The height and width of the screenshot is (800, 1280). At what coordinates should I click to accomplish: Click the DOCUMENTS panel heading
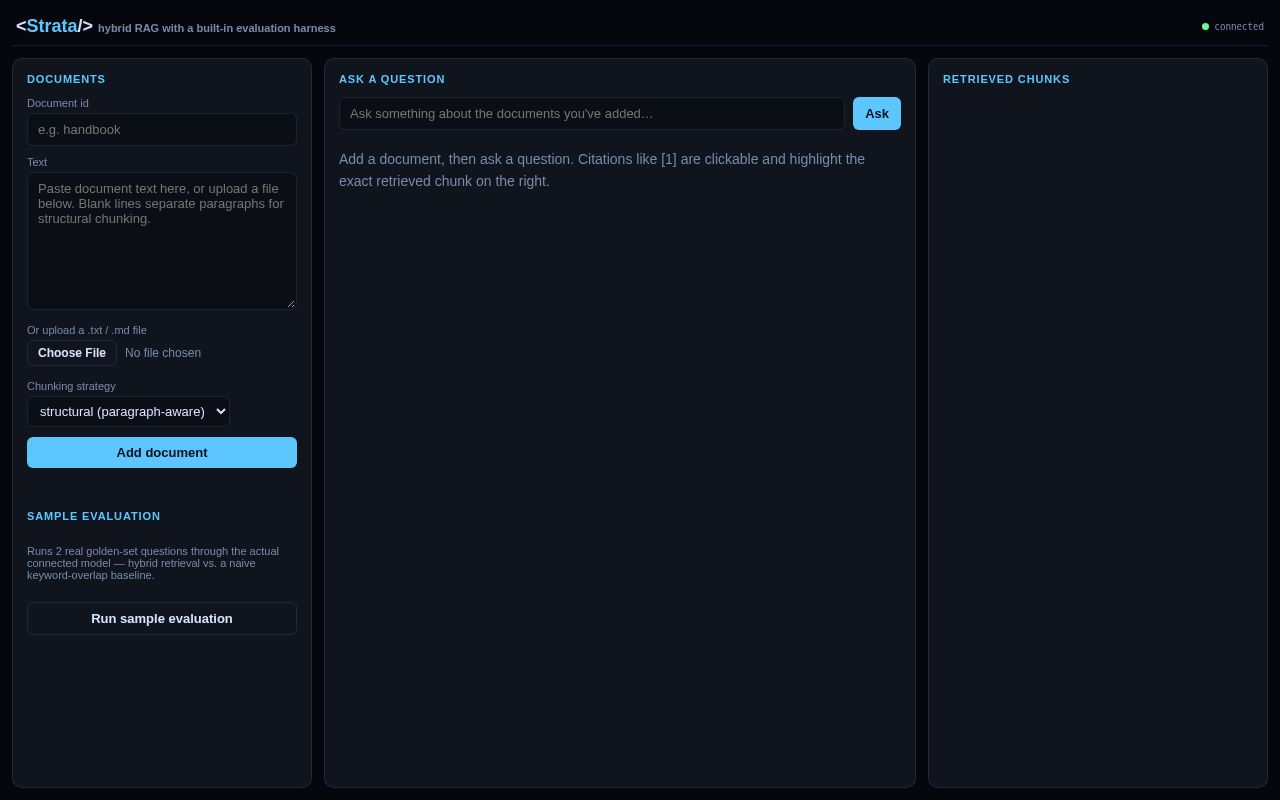tap(66, 79)
